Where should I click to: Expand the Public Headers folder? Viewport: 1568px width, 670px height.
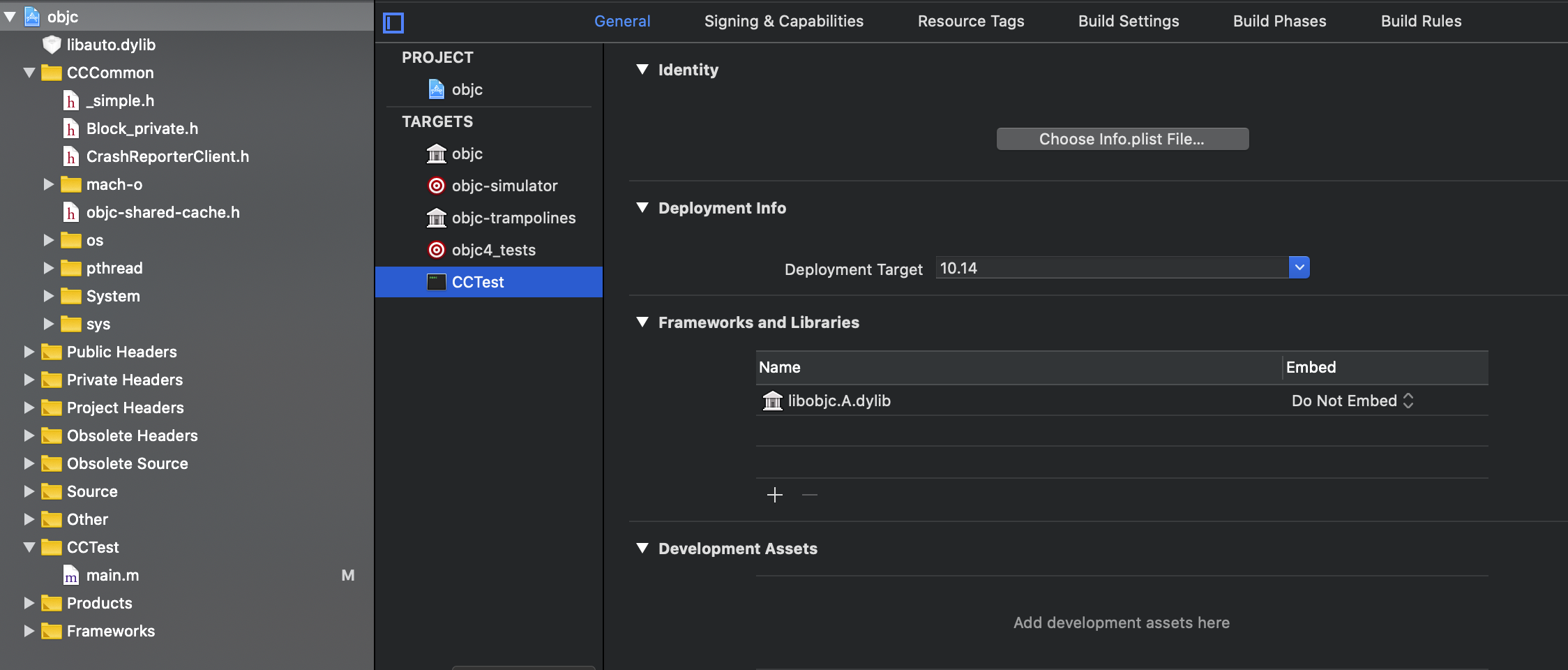click(29, 352)
